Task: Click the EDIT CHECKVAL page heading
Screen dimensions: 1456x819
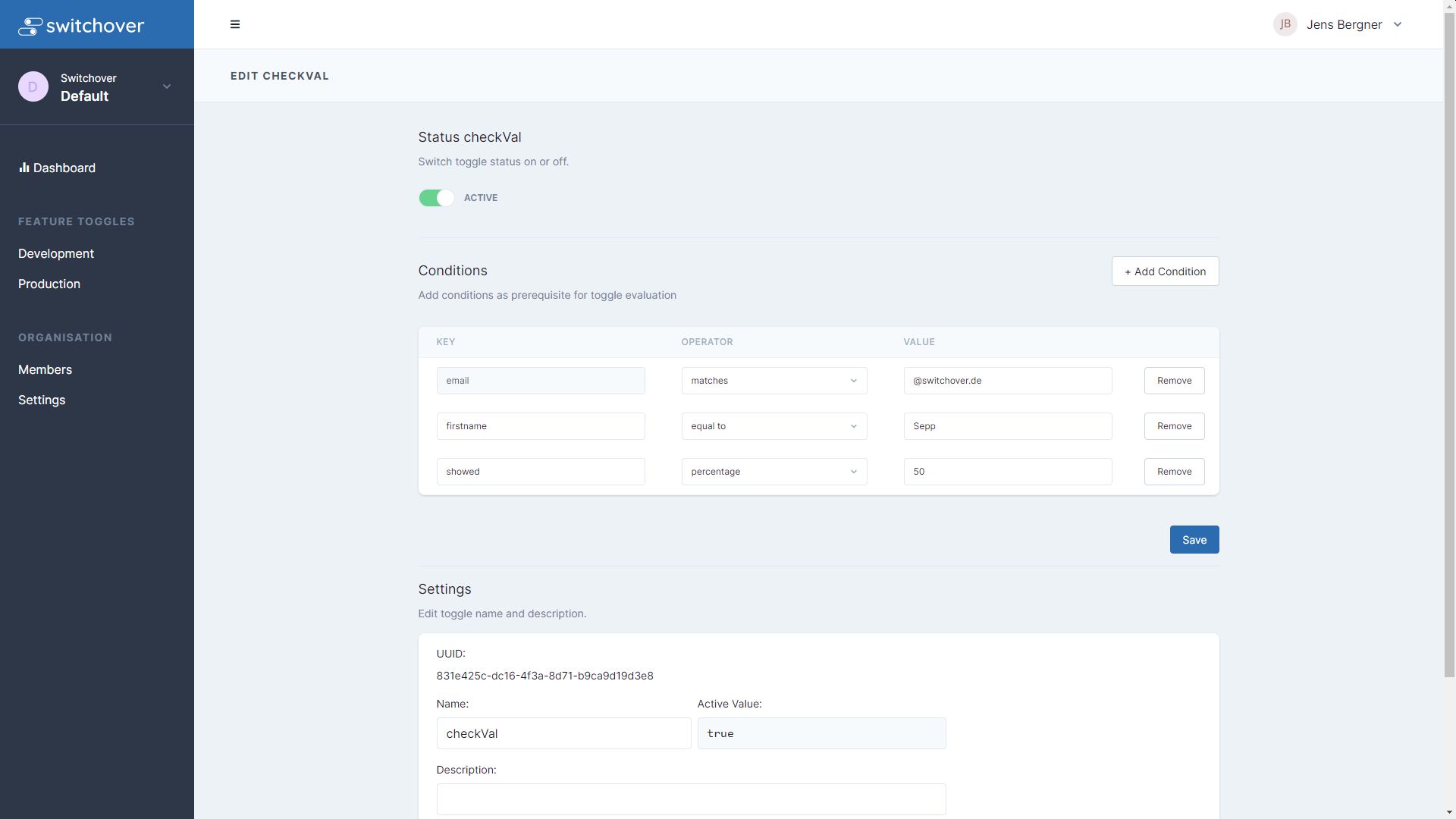Action: 280,76
